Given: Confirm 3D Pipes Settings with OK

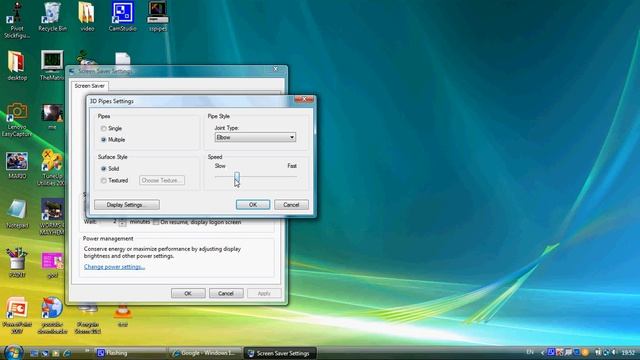Looking at the screenshot, I should tap(253, 205).
